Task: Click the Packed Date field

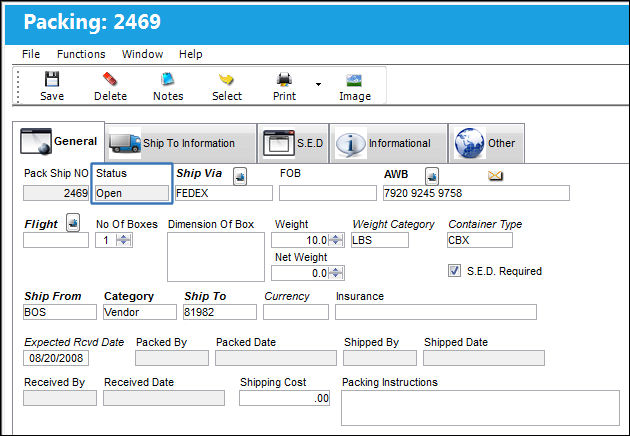Action: click(276, 358)
